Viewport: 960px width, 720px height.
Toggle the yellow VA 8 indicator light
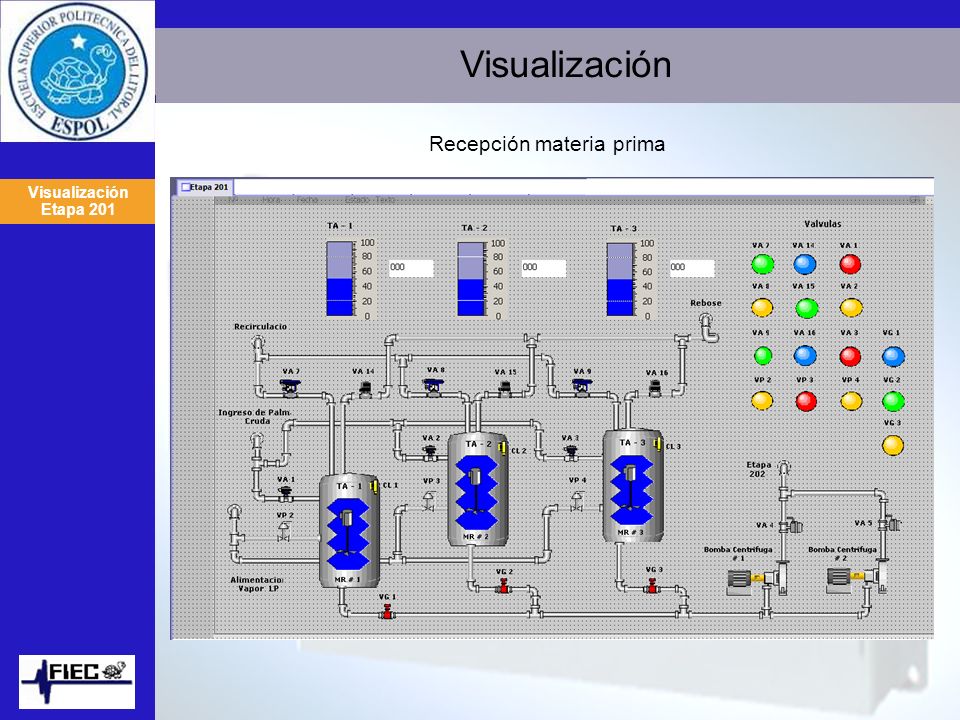coord(762,307)
